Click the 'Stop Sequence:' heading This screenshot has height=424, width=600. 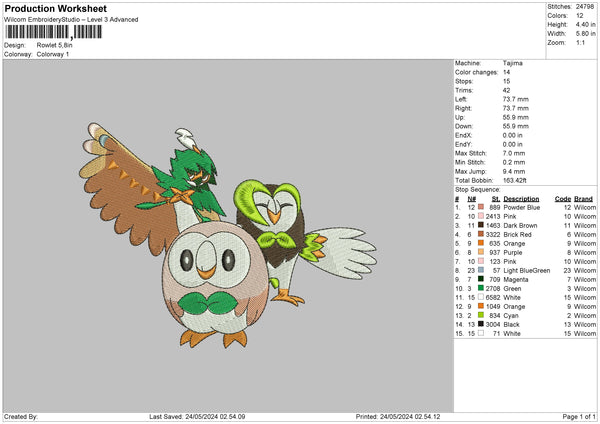pos(478,189)
